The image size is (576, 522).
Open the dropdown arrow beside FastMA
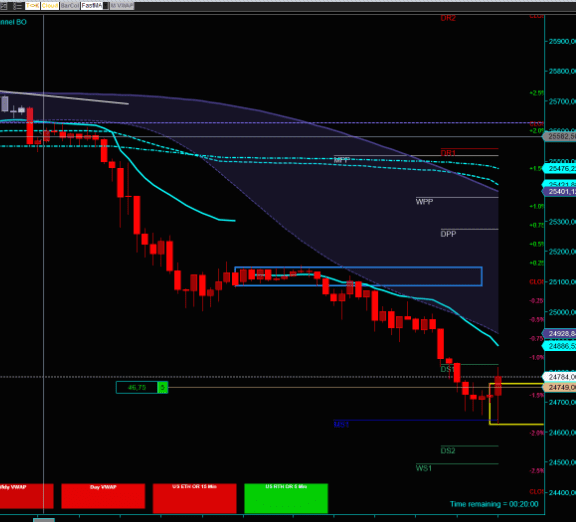(x=106, y=6)
